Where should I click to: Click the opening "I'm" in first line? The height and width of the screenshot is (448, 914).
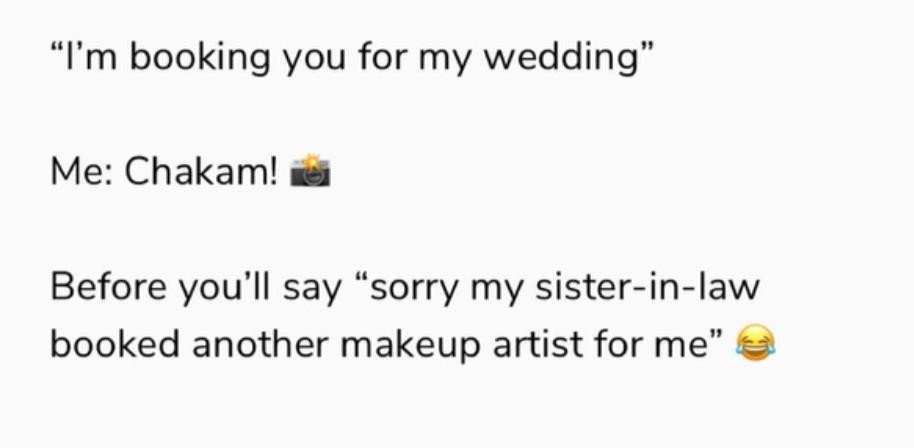pos(86,57)
